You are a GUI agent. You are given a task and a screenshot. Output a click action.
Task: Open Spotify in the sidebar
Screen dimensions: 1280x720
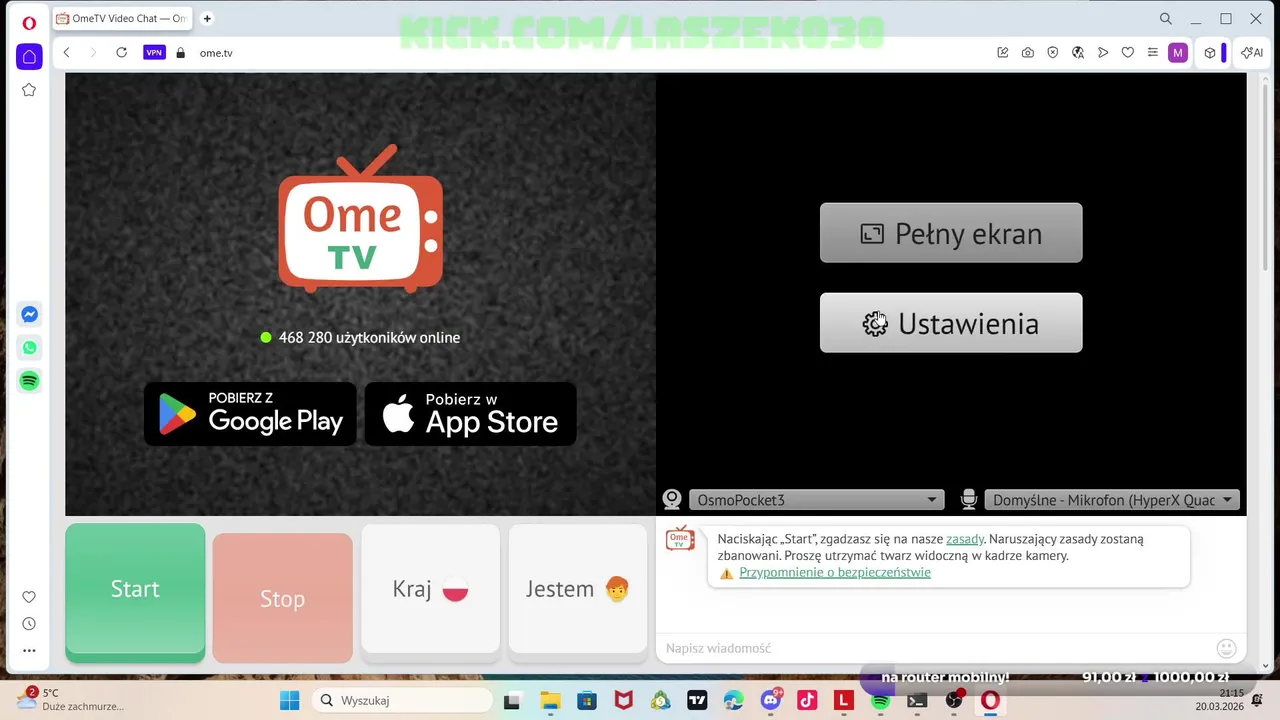30,381
